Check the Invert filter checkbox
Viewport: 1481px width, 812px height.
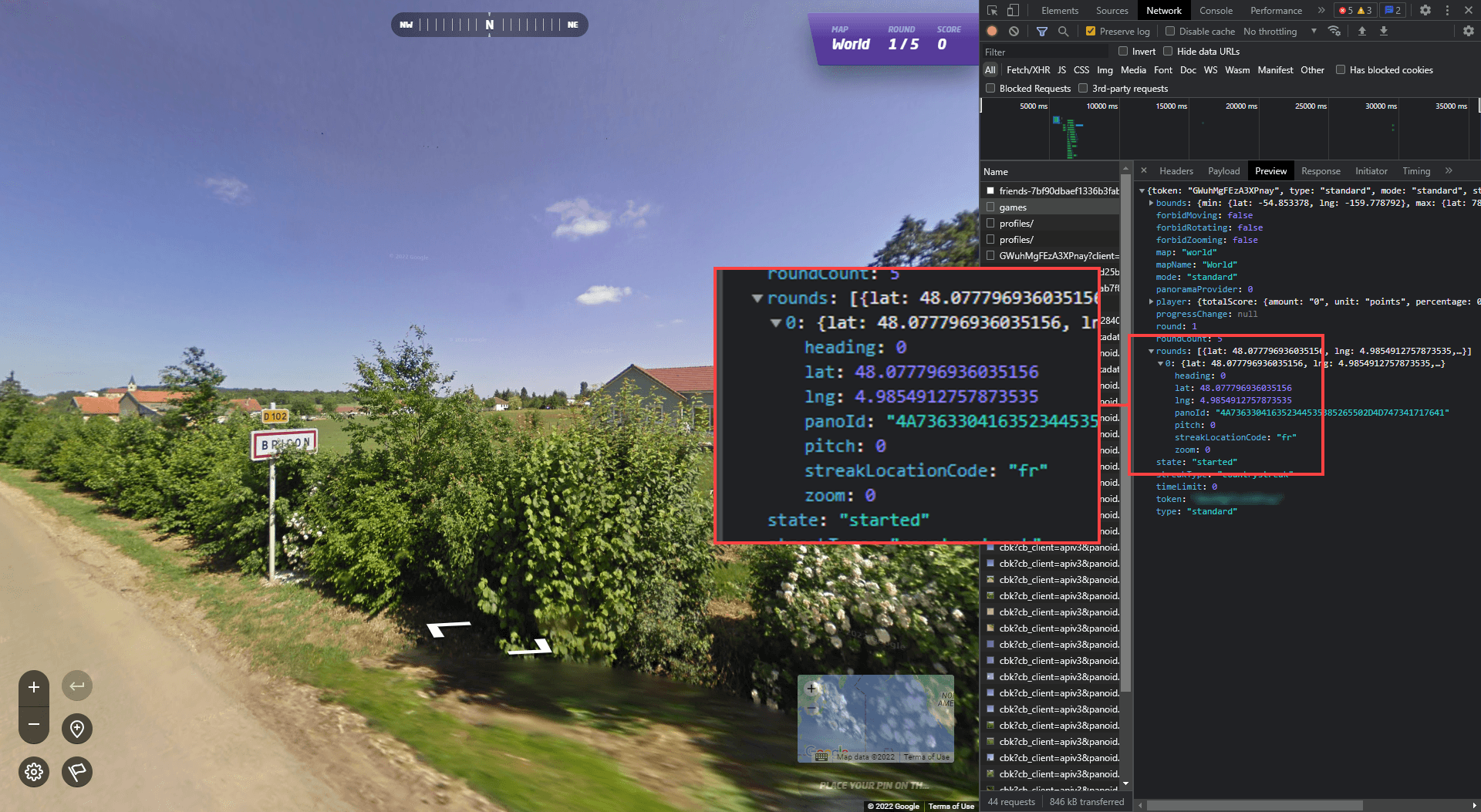coord(1123,52)
